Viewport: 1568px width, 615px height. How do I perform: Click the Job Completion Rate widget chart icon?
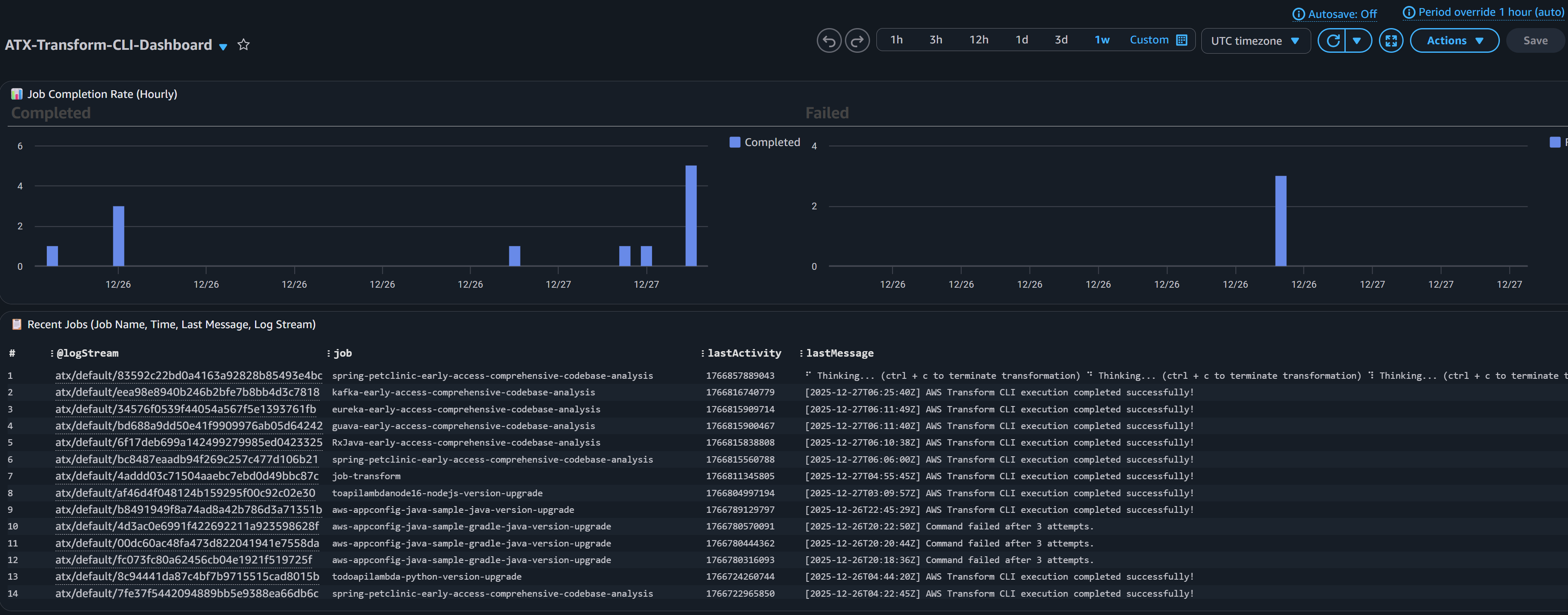[x=16, y=94]
